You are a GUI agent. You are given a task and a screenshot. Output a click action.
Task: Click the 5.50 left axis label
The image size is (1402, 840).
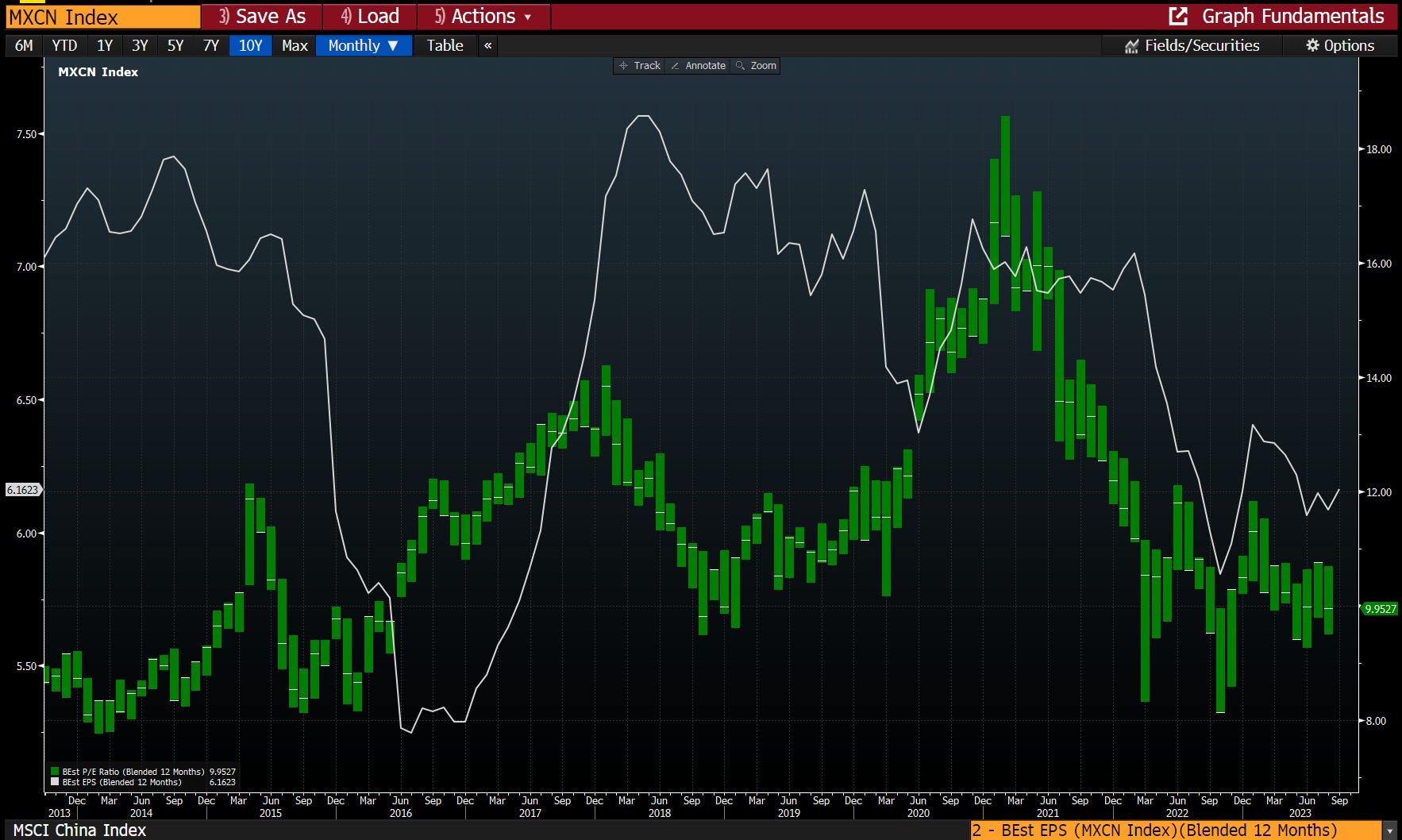pyautogui.click(x=26, y=666)
